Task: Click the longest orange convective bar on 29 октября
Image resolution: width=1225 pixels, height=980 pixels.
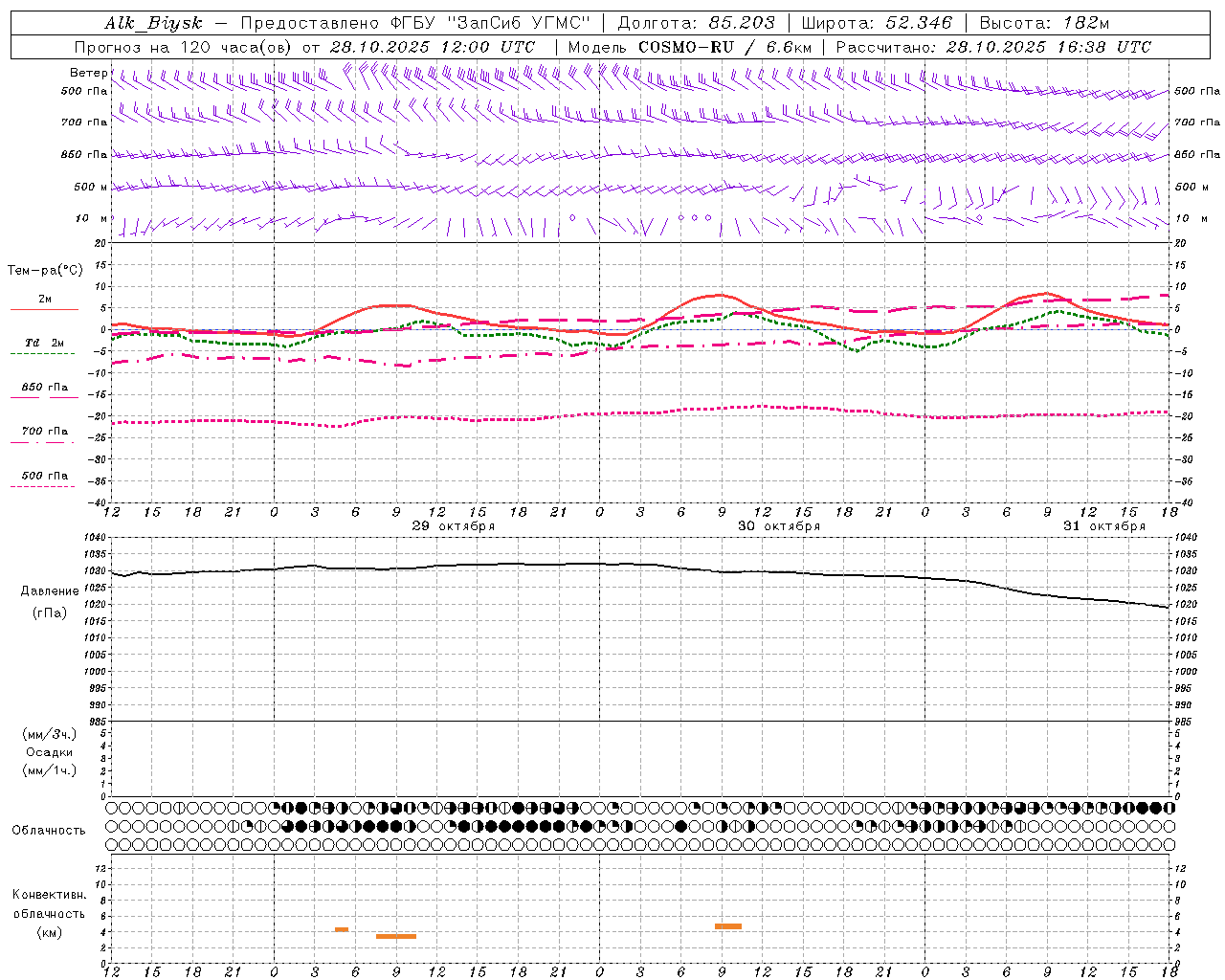Action: [x=396, y=936]
